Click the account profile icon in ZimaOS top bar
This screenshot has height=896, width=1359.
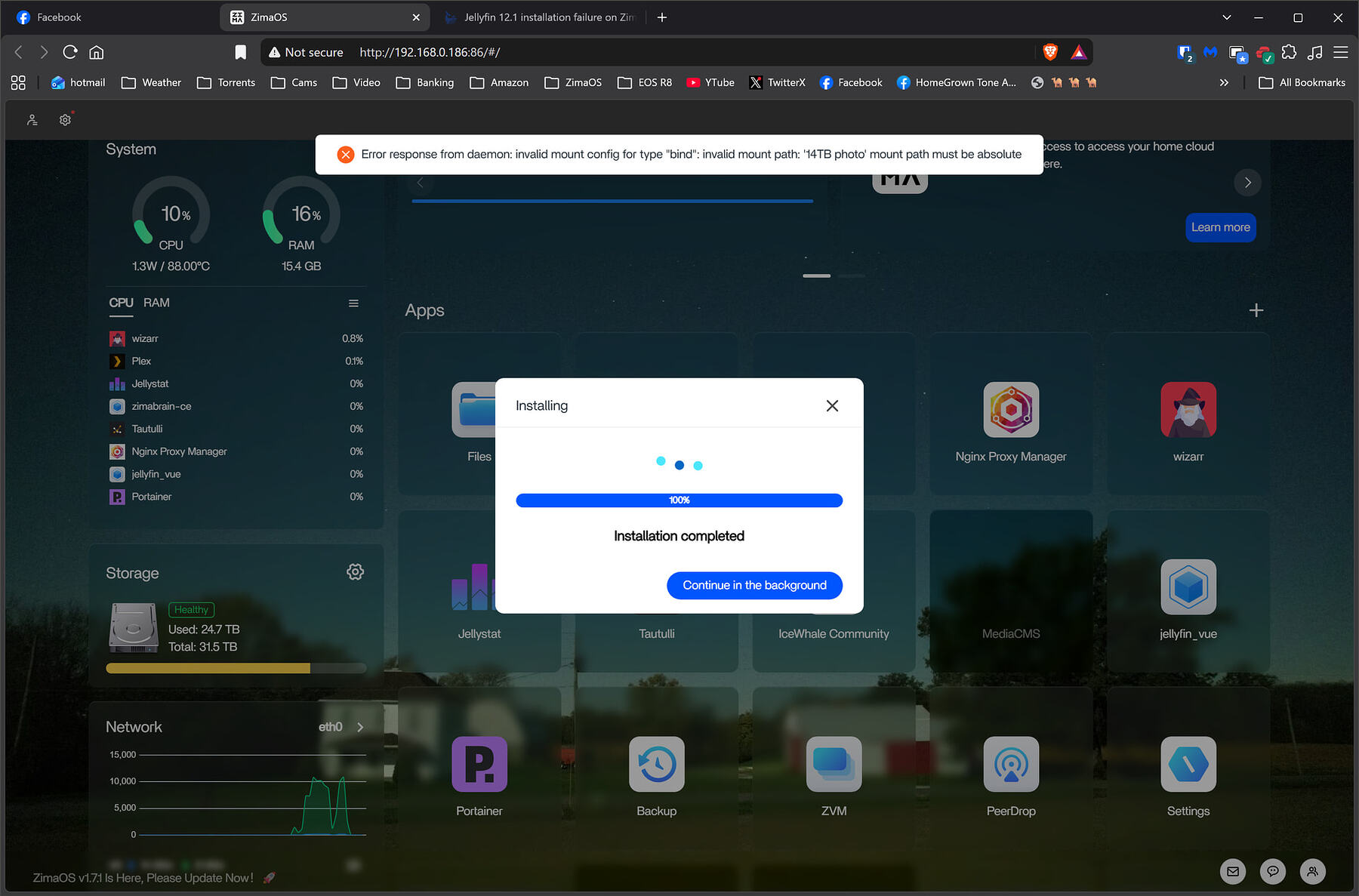click(x=32, y=119)
